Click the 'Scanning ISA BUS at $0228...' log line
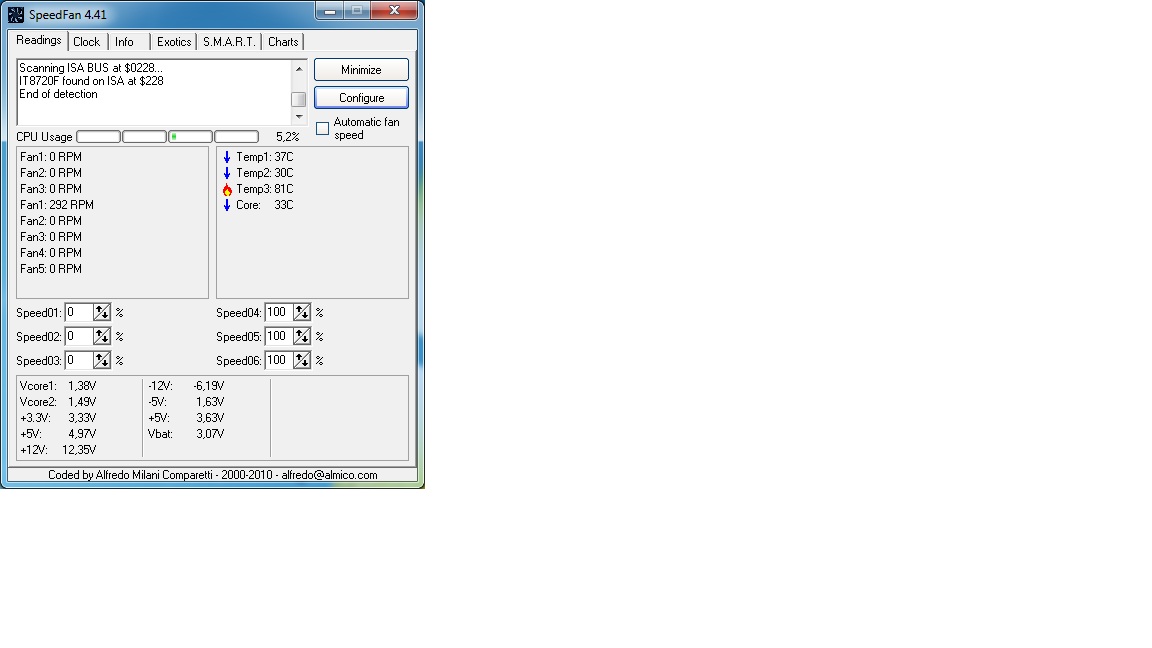 [x=91, y=68]
